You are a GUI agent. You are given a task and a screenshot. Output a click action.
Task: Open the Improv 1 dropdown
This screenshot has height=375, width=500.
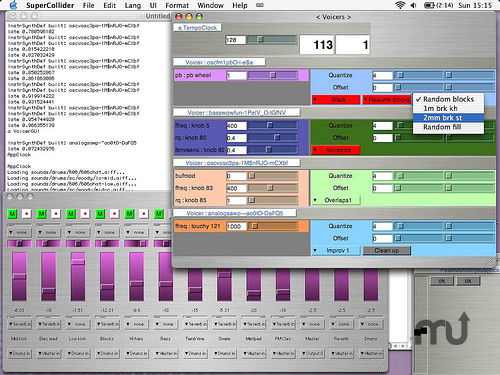point(336,250)
